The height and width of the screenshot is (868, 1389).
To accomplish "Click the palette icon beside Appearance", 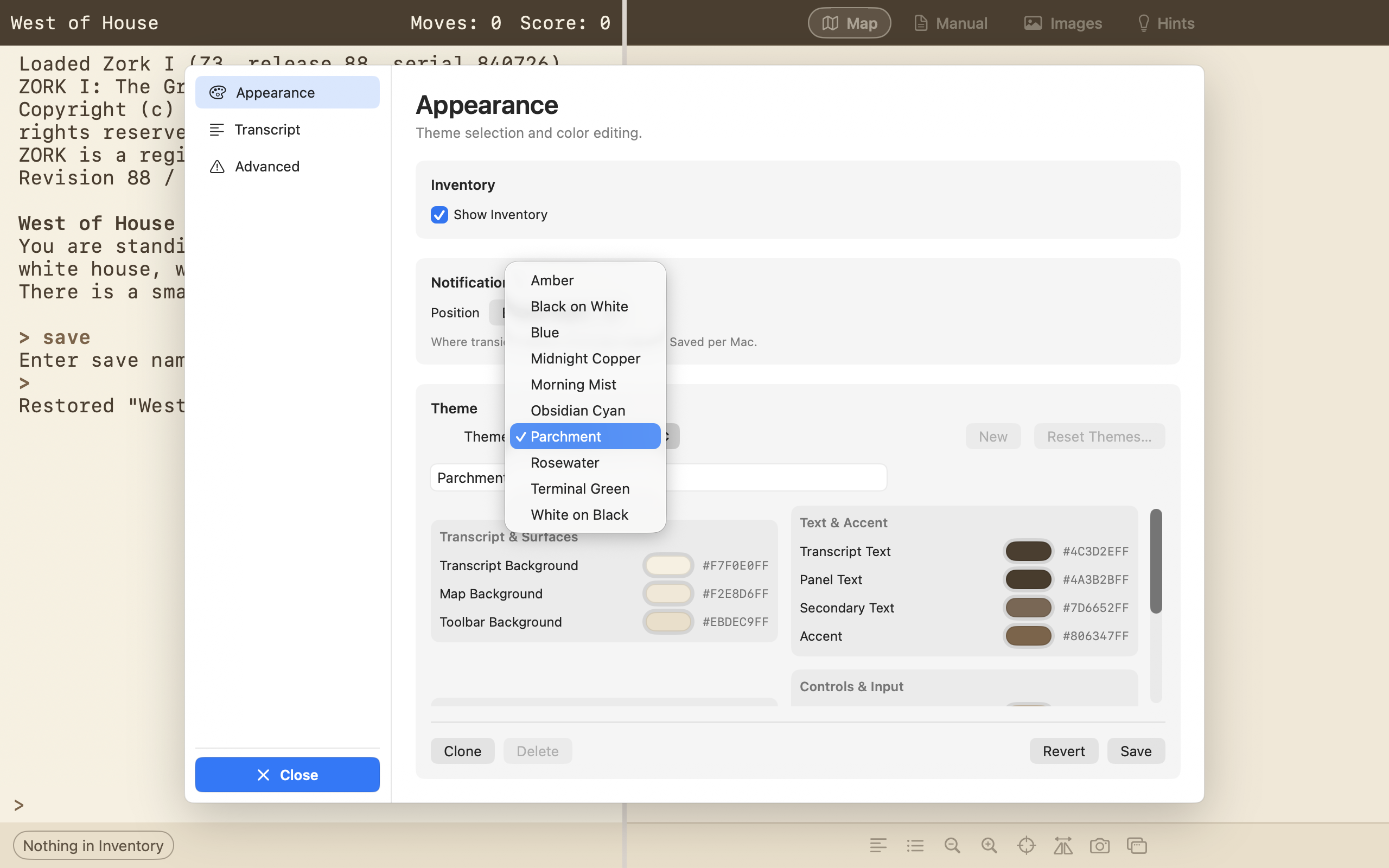I will click(x=218, y=92).
